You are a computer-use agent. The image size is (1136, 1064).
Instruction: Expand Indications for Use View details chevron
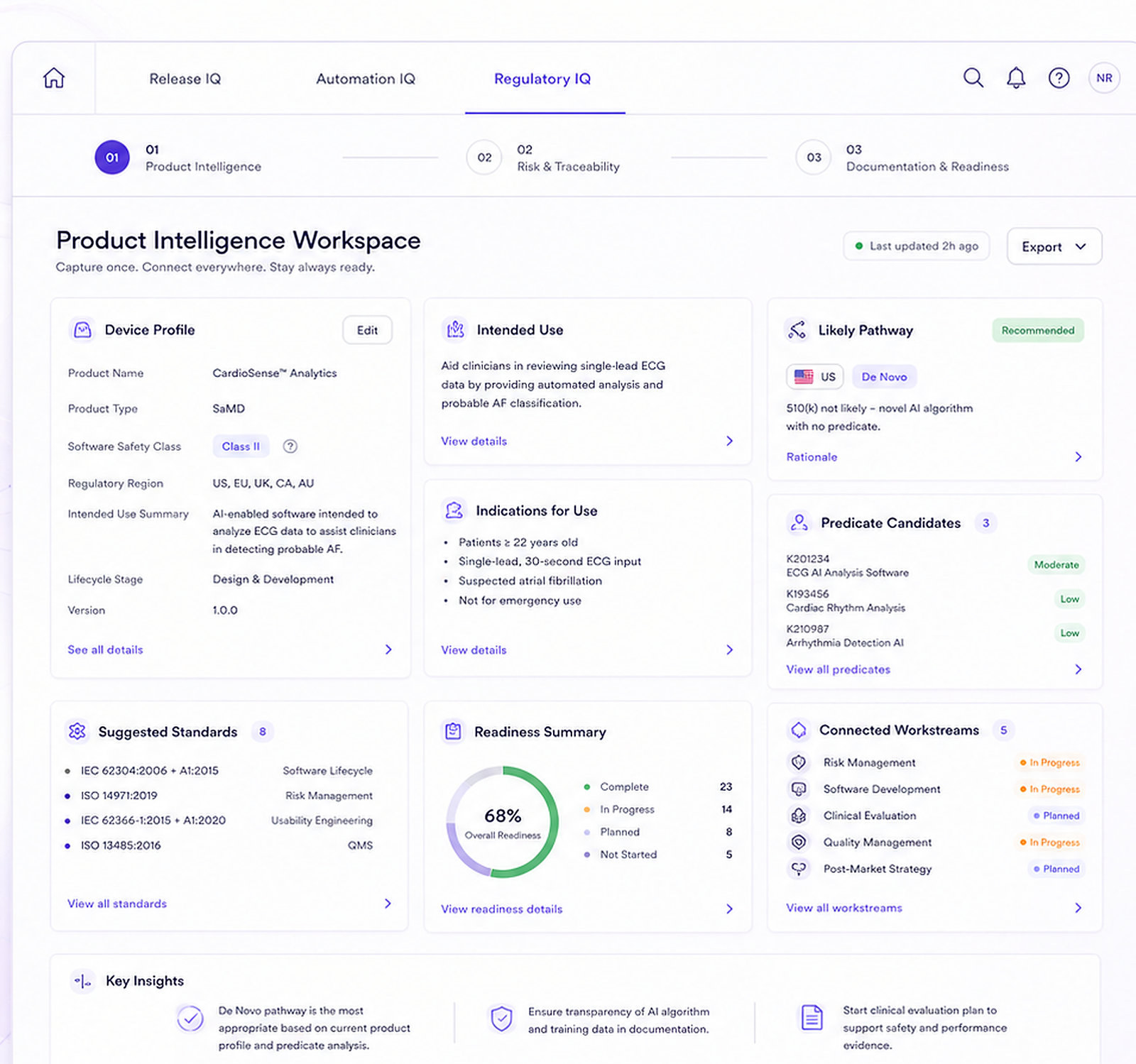pos(730,649)
